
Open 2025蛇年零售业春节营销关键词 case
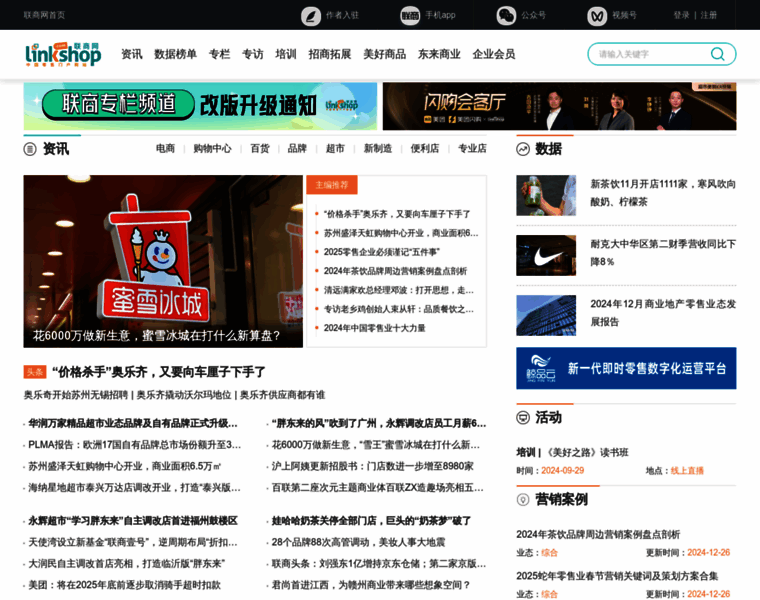click(617, 576)
